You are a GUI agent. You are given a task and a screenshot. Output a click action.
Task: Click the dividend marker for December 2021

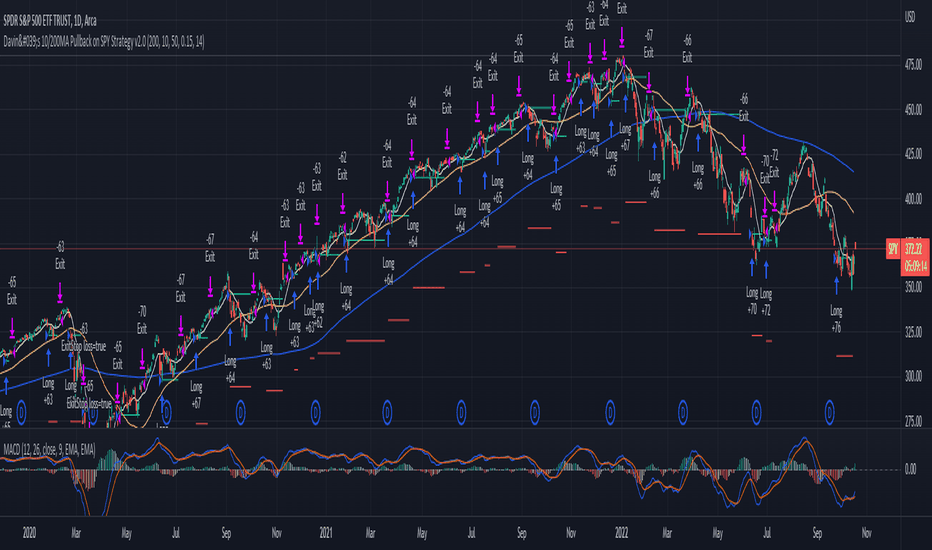click(x=610, y=411)
